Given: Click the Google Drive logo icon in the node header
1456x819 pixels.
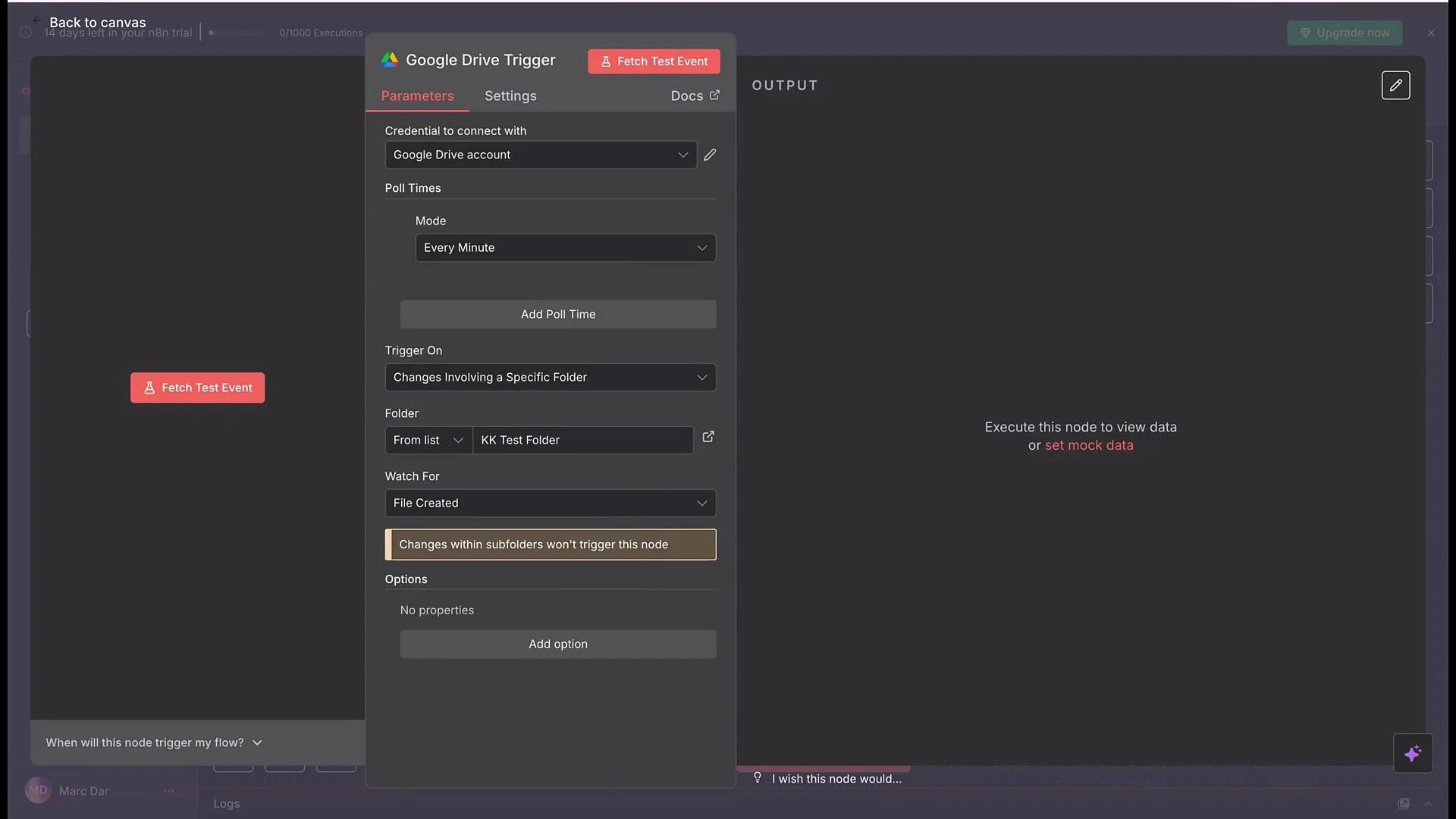Looking at the screenshot, I should 390,60.
